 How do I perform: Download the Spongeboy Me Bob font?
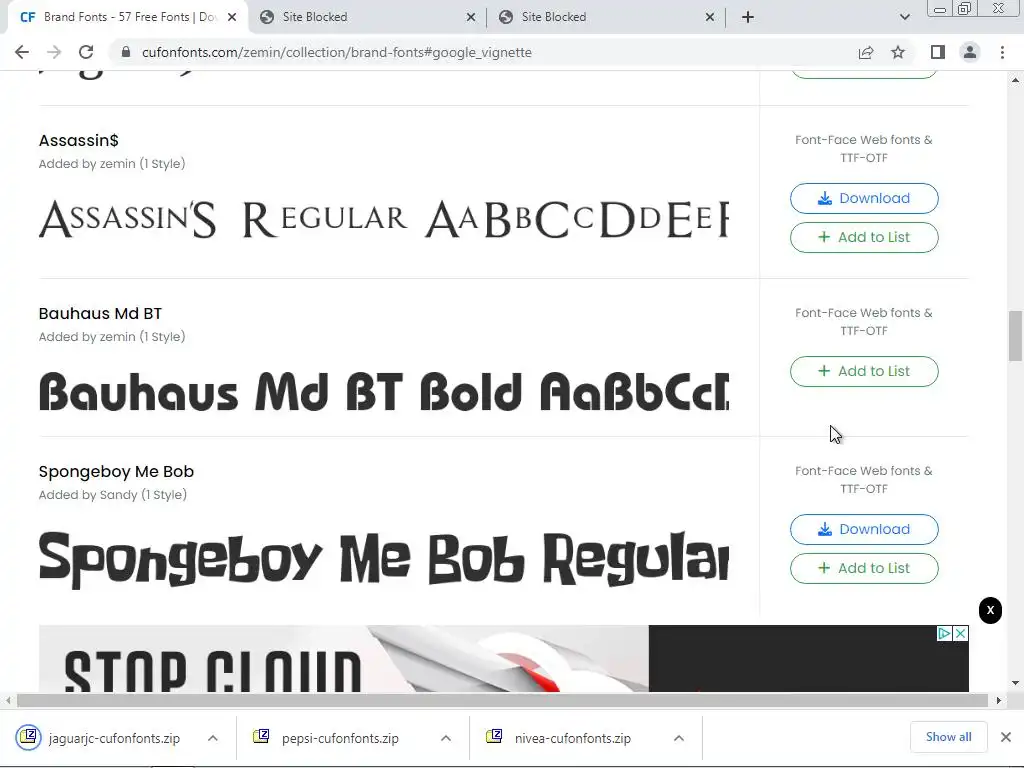(864, 530)
